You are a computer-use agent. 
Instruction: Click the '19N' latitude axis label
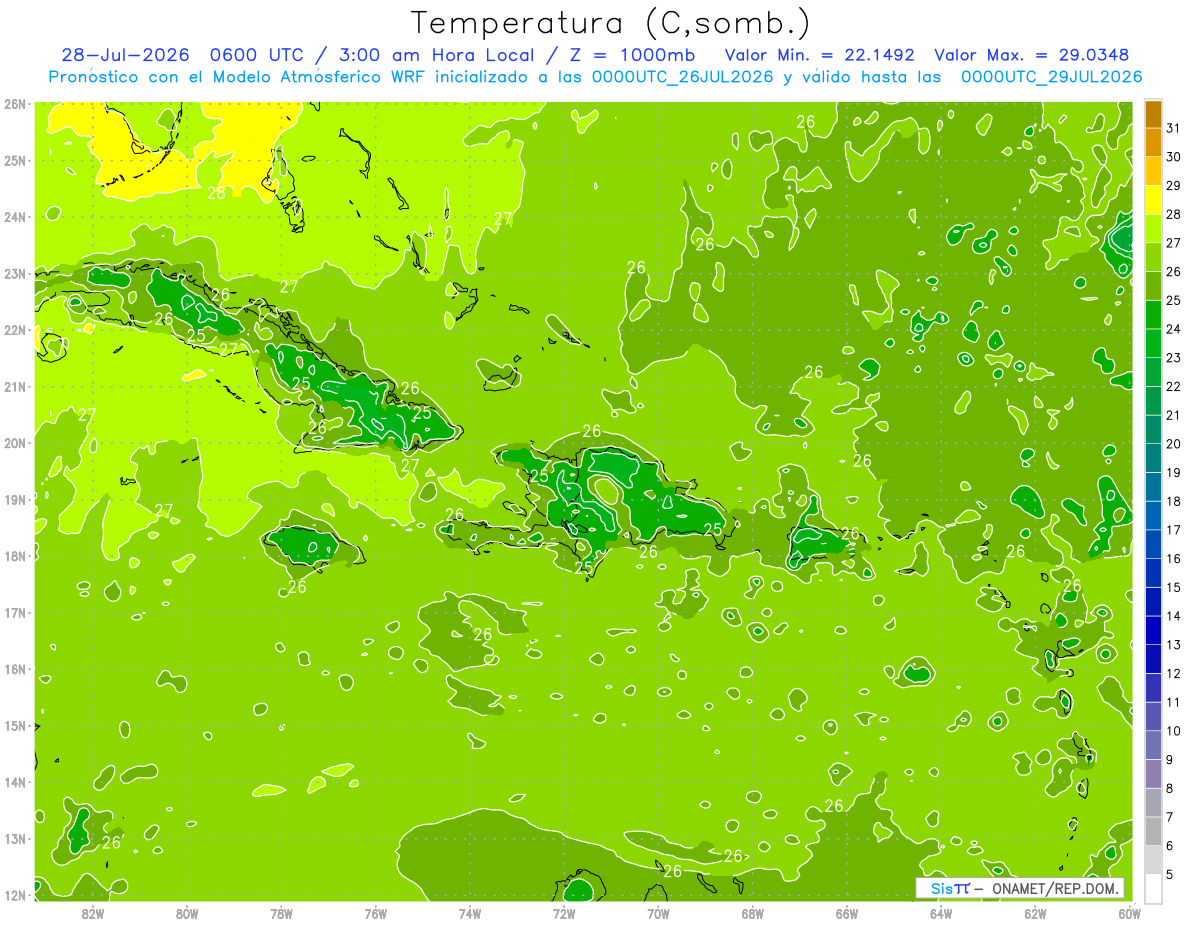point(14,499)
